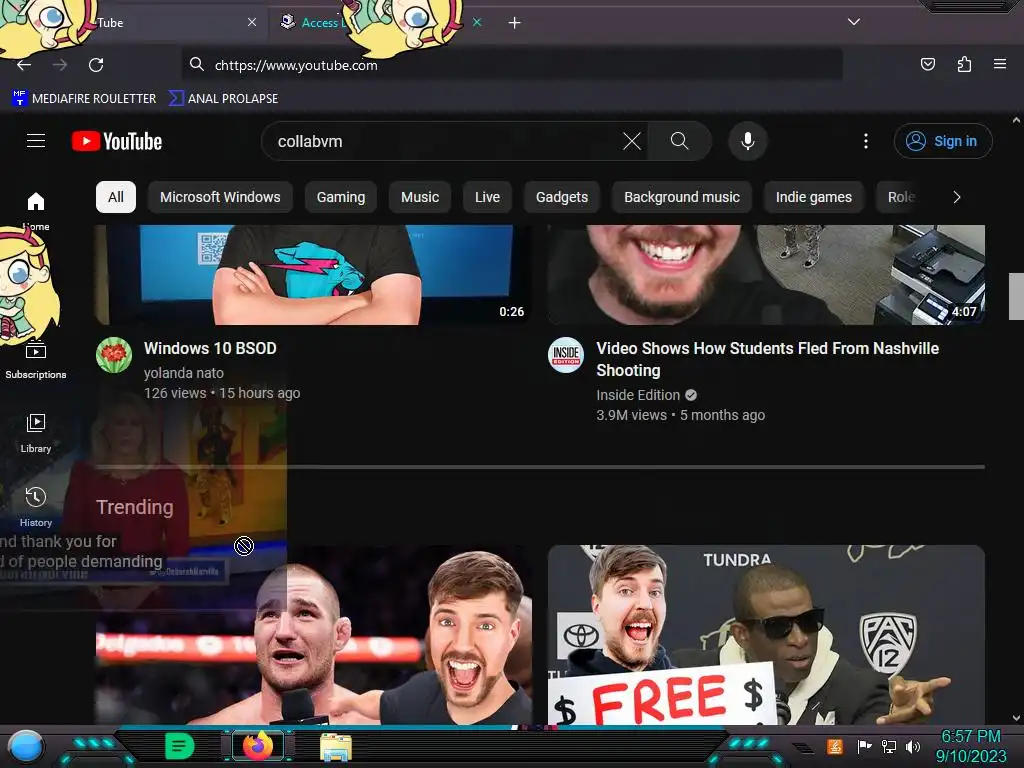Screen dimensions: 1024x768
Task: Clear the search text with the X
Action: [632, 141]
